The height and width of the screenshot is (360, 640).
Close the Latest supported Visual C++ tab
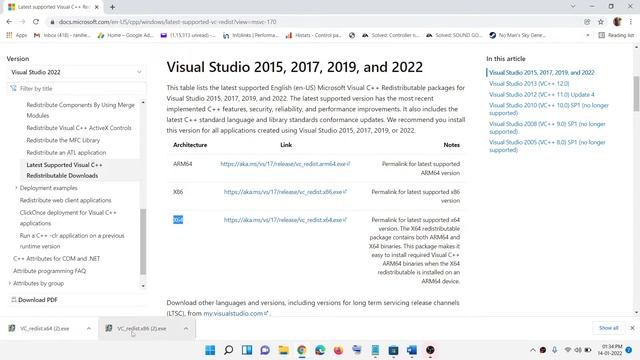pyautogui.click(x=97, y=7)
